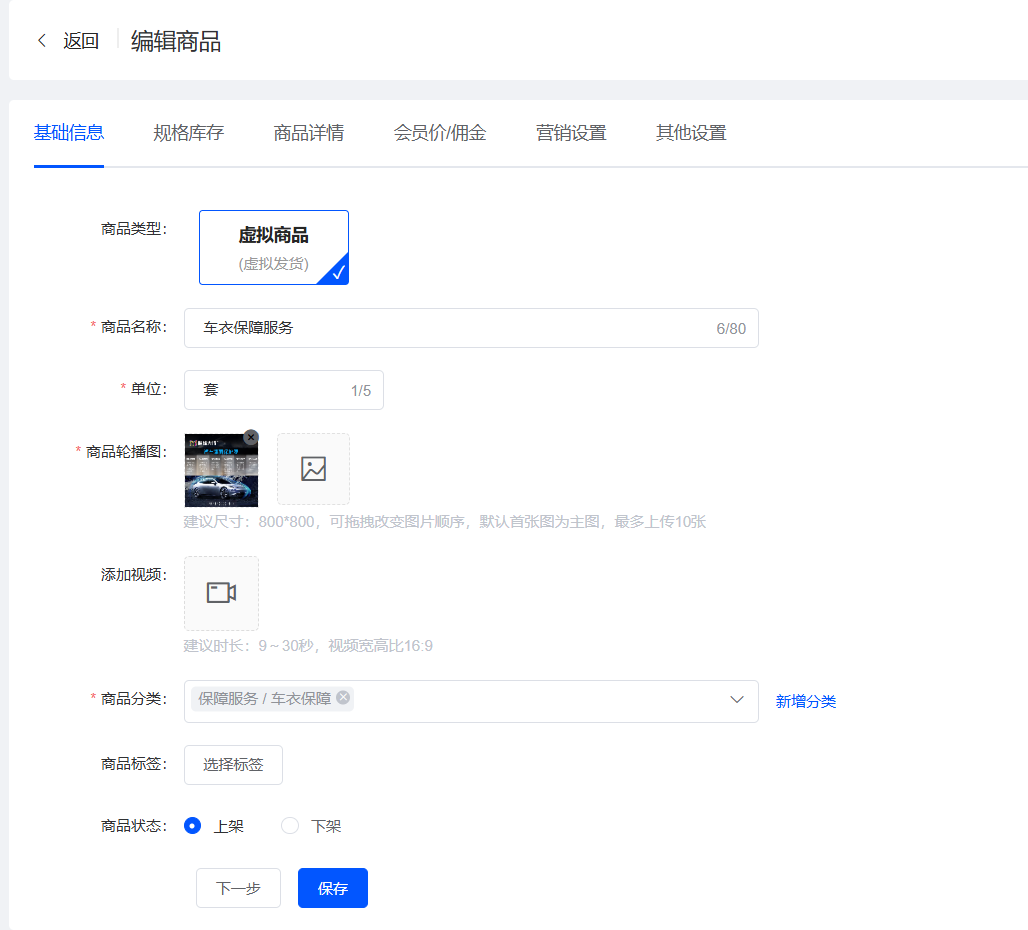Open the 商品分类 select box
Screen dimensions: 1028x930
tap(540, 701)
